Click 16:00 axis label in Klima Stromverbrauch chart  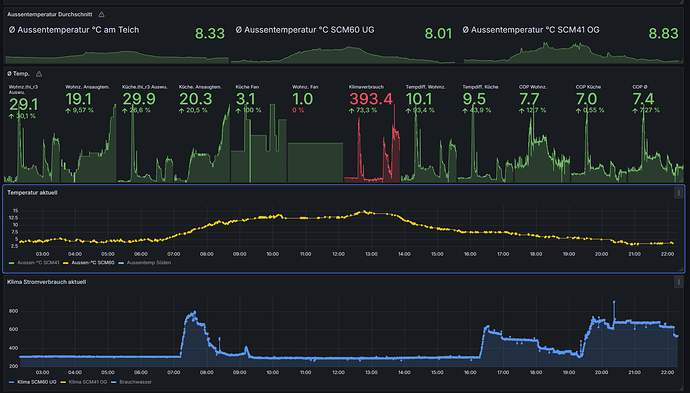(x=470, y=373)
